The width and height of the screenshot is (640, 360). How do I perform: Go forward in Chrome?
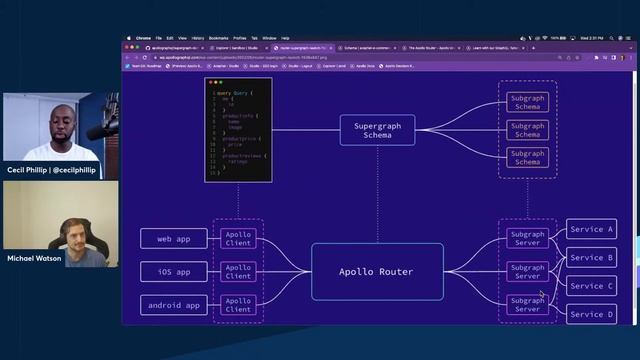136,58
